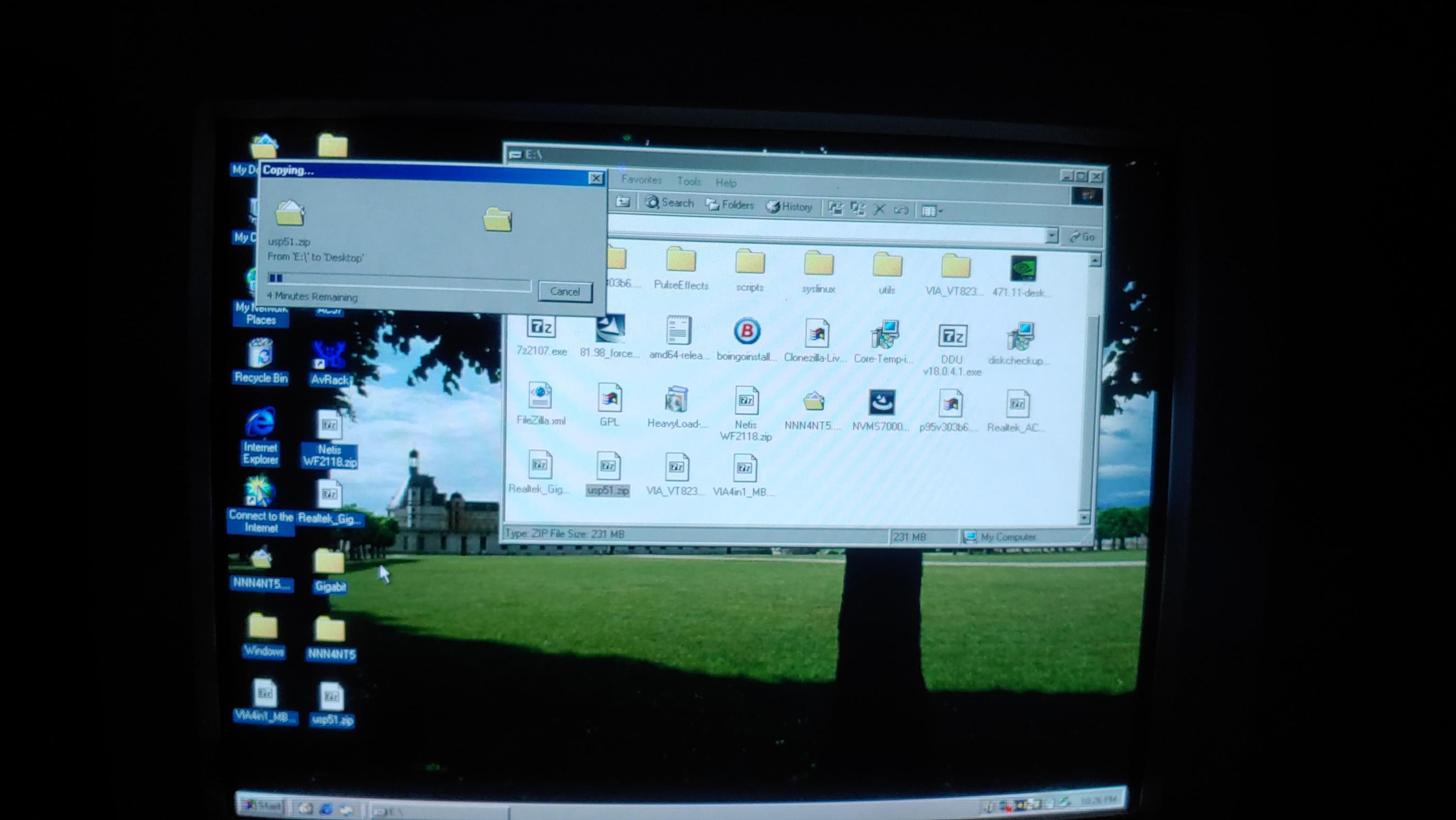Toggle the History pane button
This screenshot has height=820, width=1456.
[790, 207]
